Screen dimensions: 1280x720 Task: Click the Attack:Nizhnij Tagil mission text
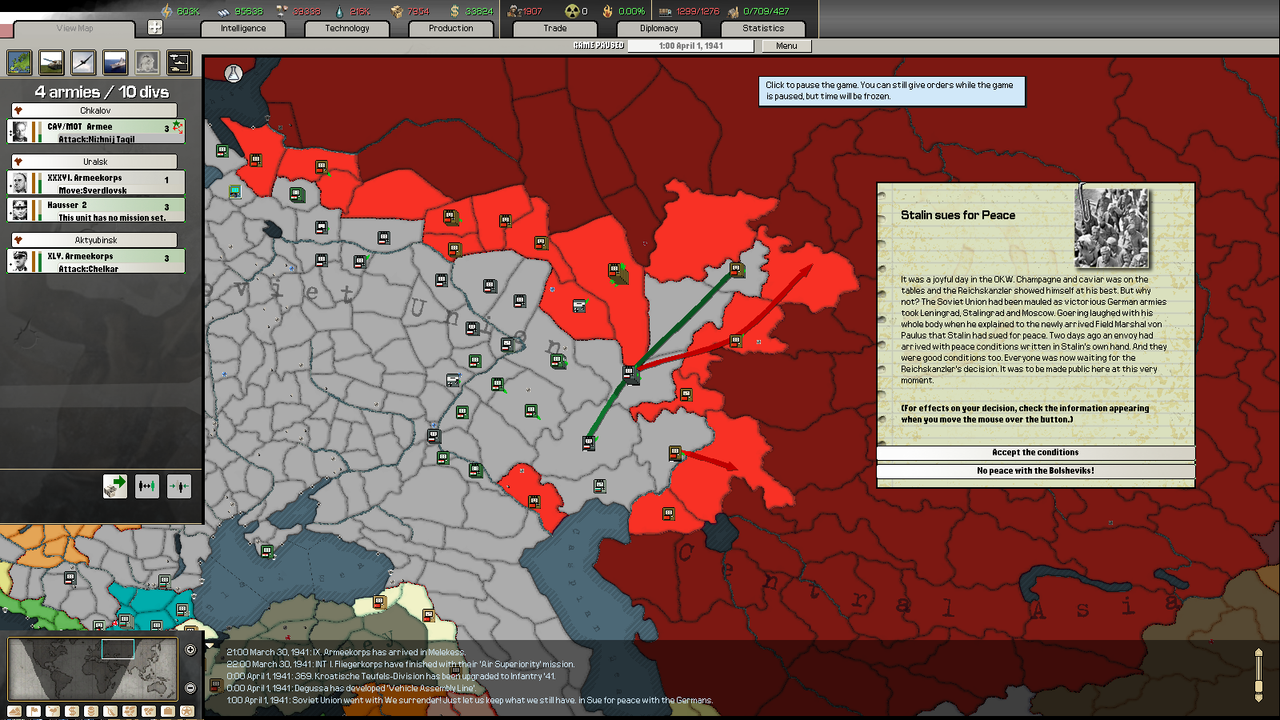pyautogui.click(x=96, y=139)
